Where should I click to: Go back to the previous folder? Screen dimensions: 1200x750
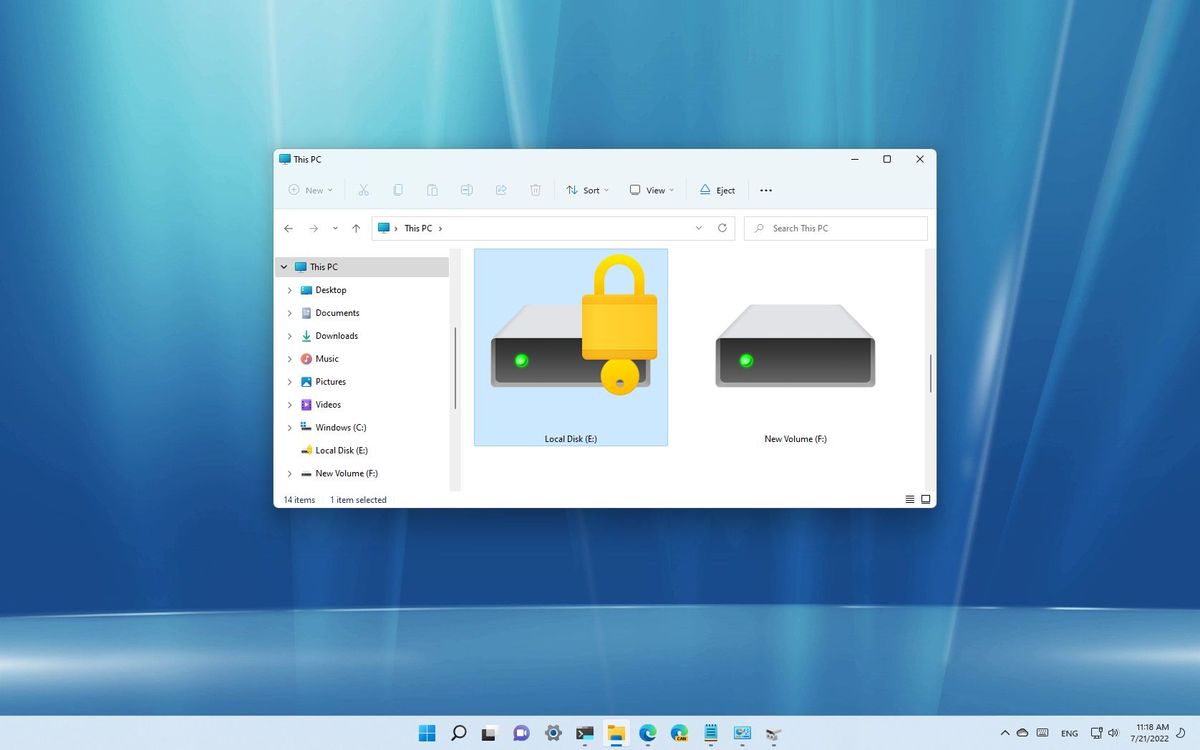click(288, 228)
